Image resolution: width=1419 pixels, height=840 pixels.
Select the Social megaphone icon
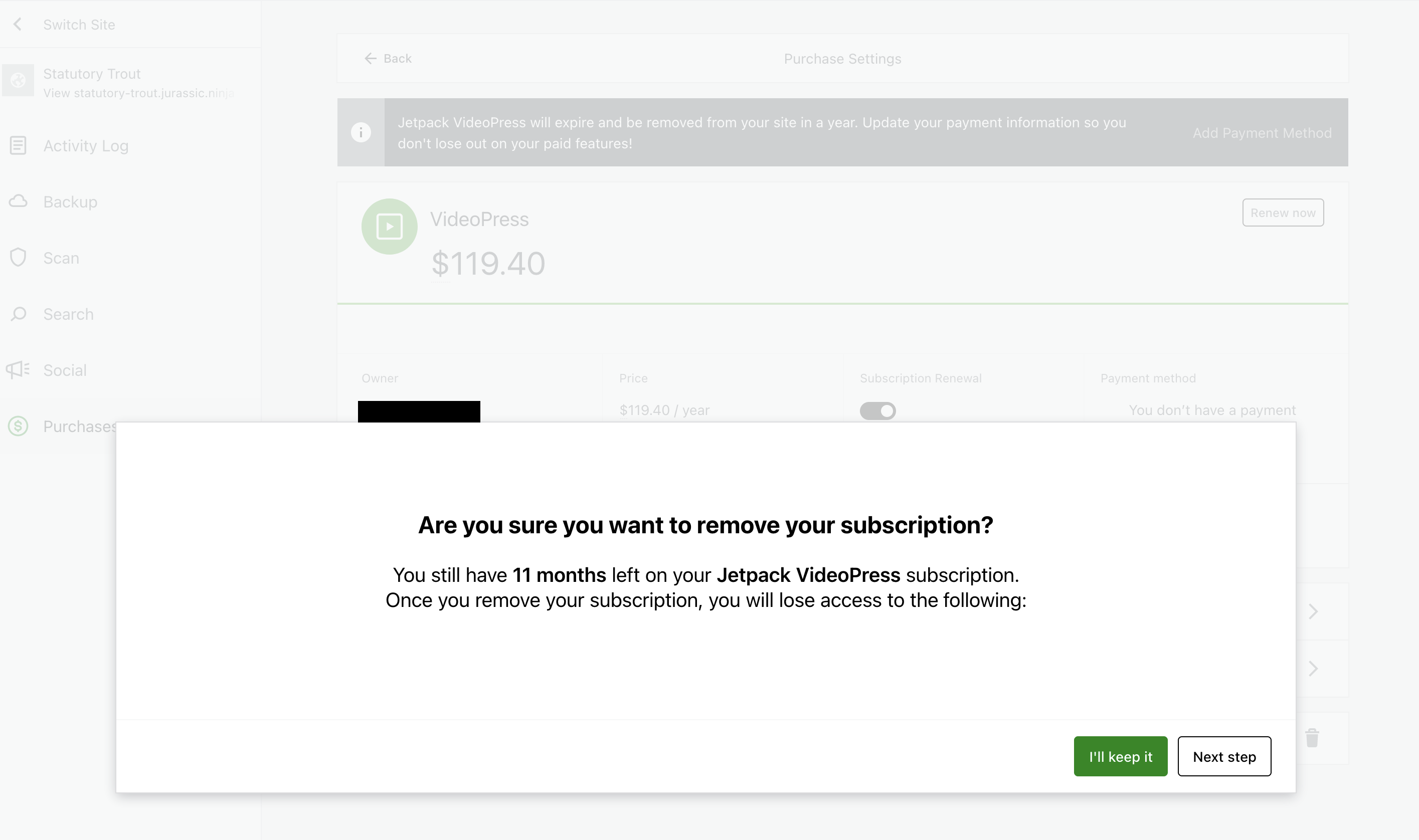tap(19, 369)
